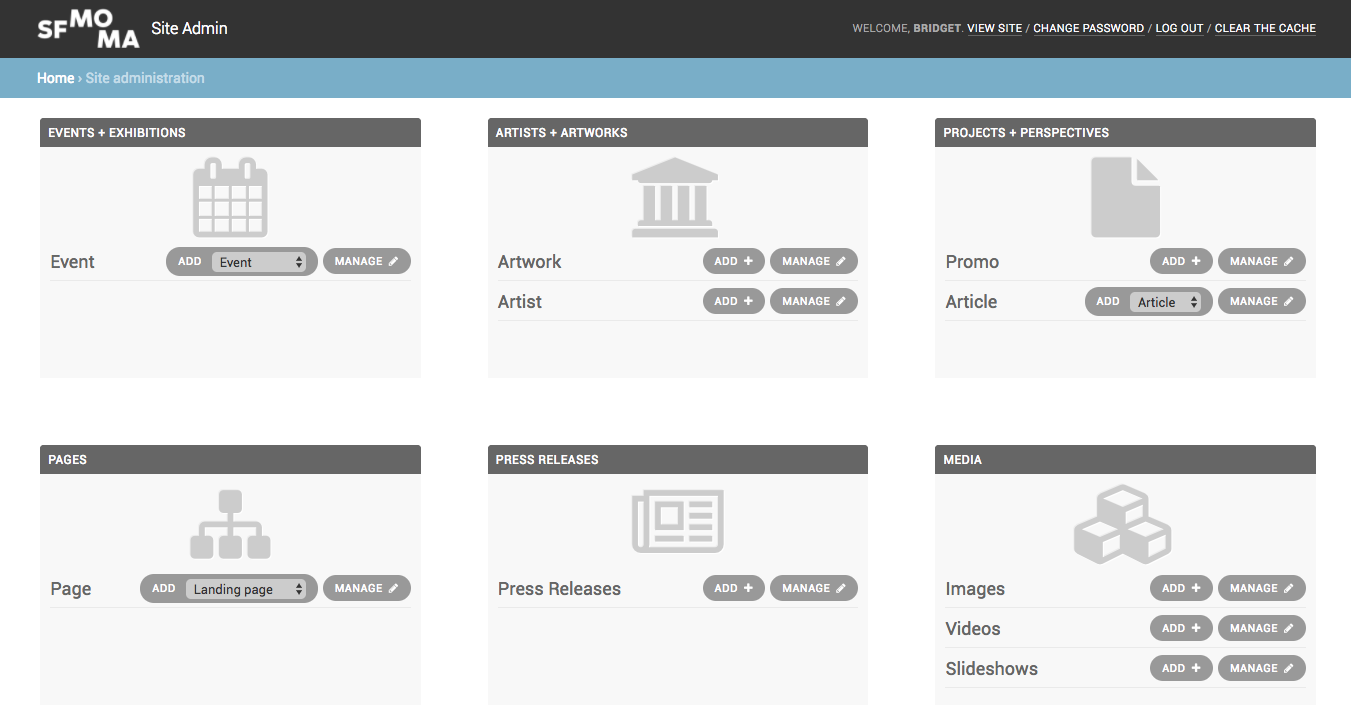The height and width of the screenshot is (728, 1351).
Task: Open the Change Password link
Action: [1088, 29]
